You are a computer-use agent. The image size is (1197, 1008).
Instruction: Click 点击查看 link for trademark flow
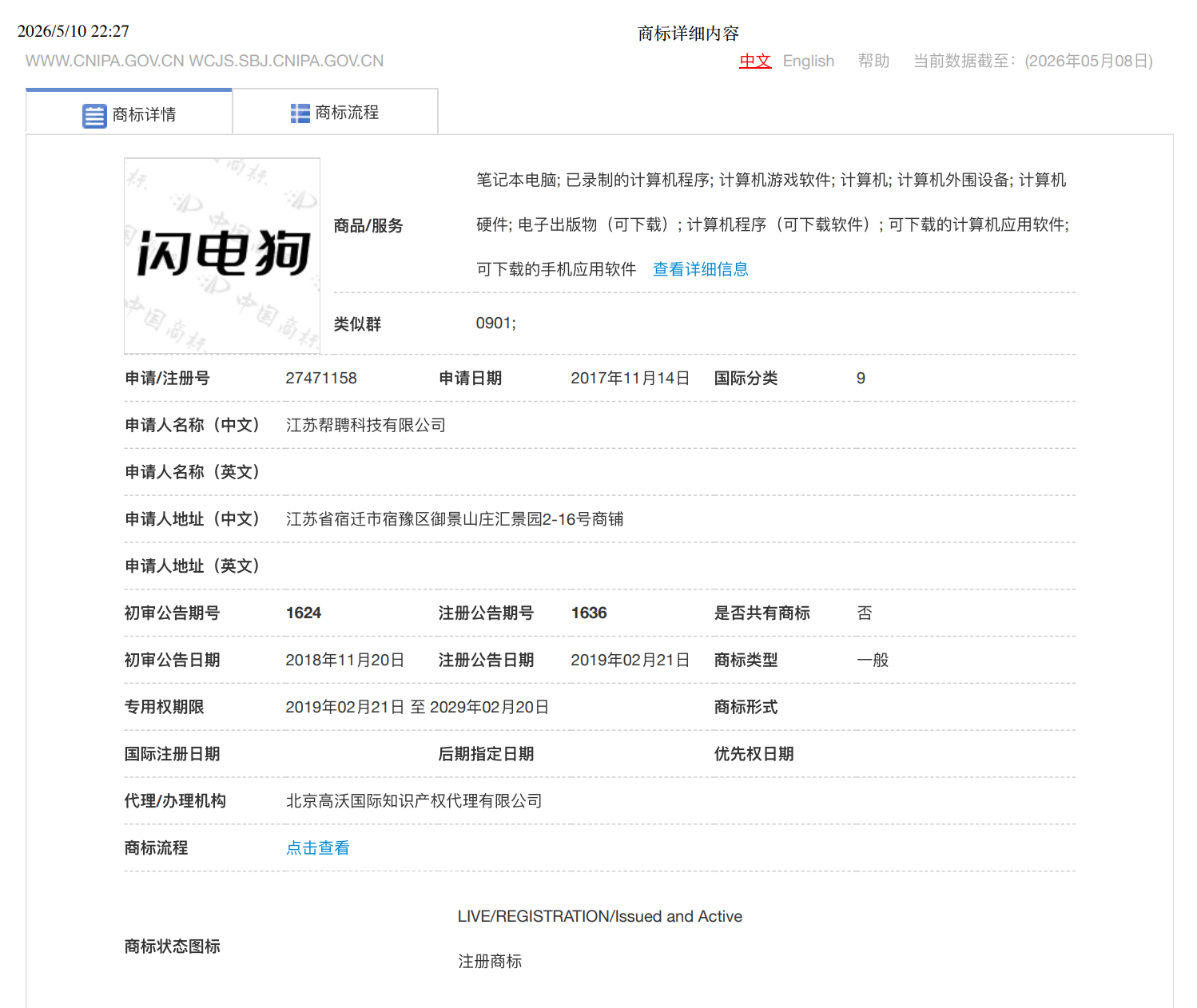318,847
